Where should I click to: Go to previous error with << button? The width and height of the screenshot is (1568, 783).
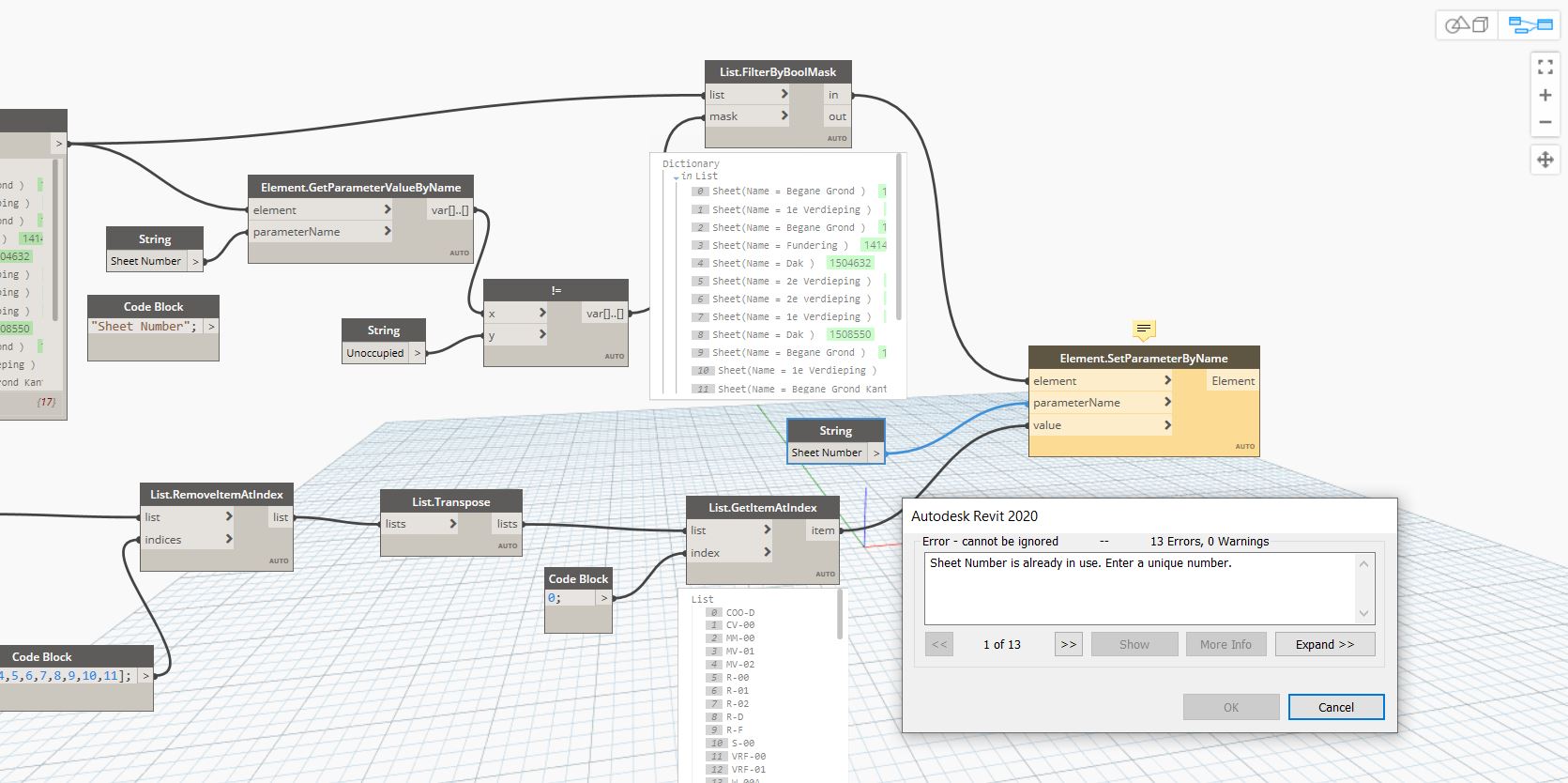pyautogui.click(x=939, y=644)
